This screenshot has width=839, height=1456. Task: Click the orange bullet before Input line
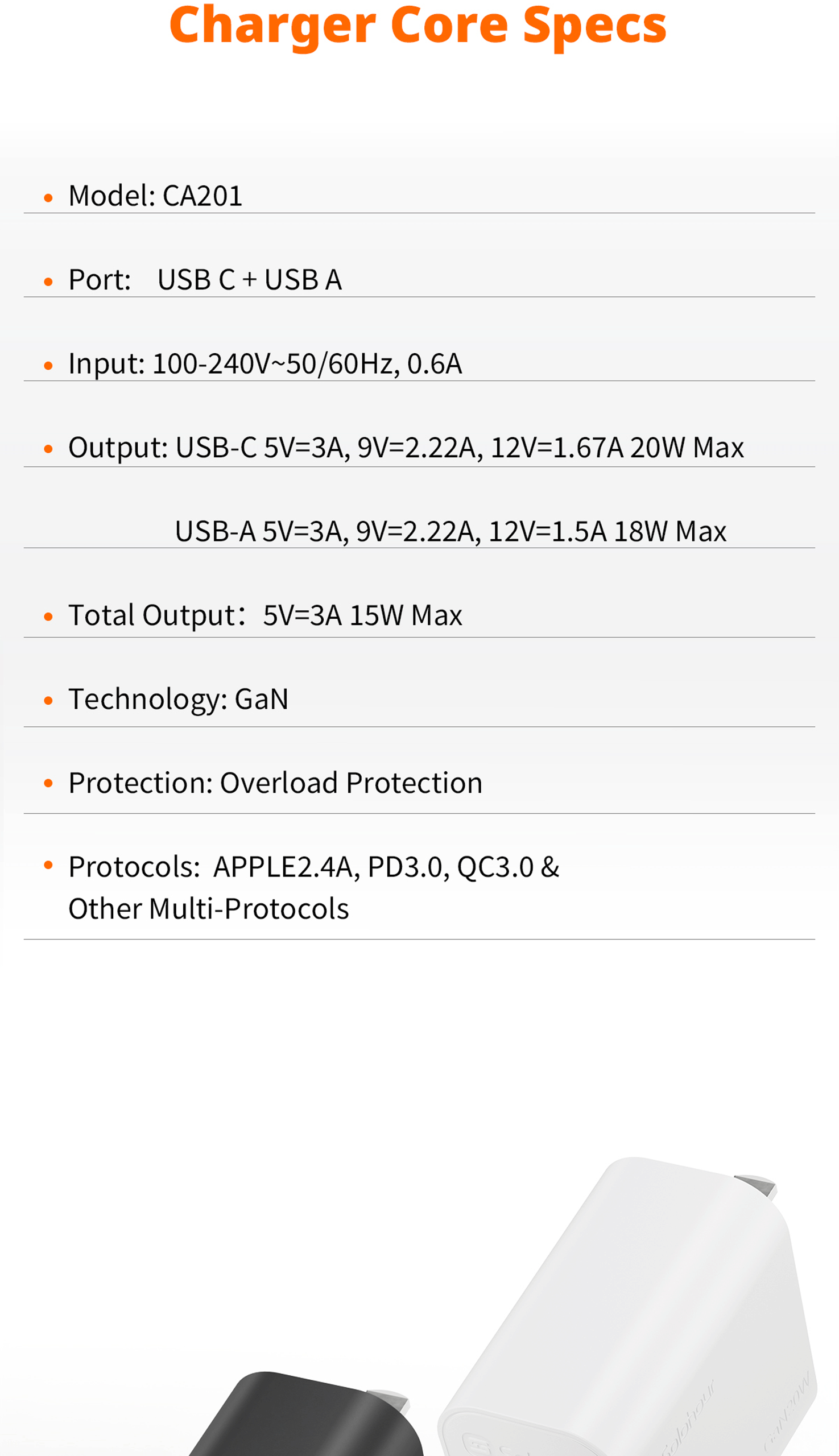pos(48,365)
